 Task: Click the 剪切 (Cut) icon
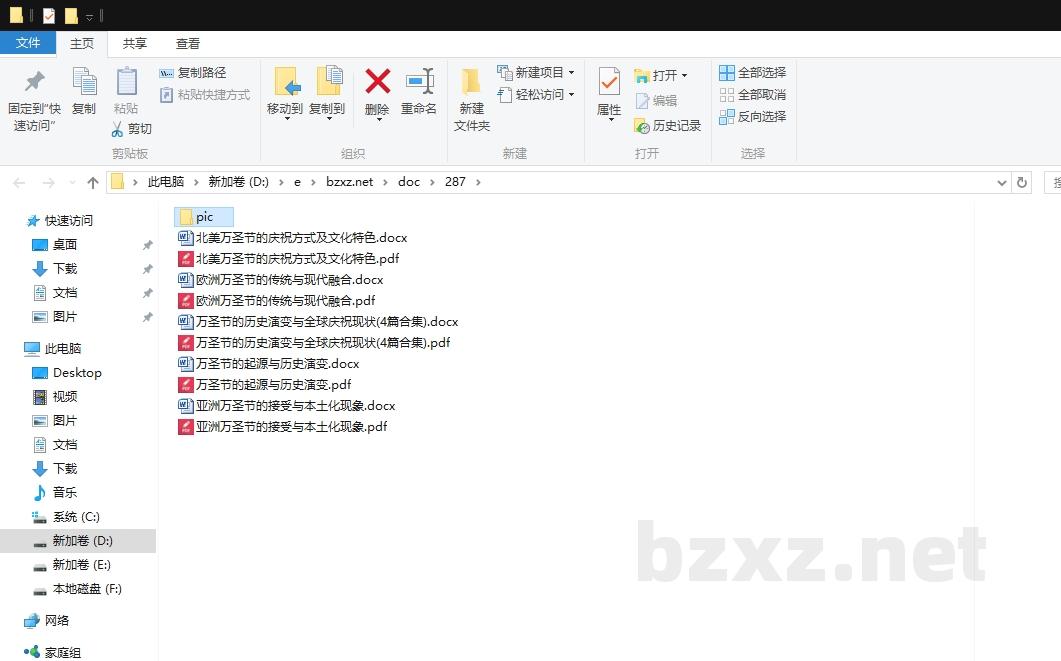pyautogui.click(x=116, y=128)
